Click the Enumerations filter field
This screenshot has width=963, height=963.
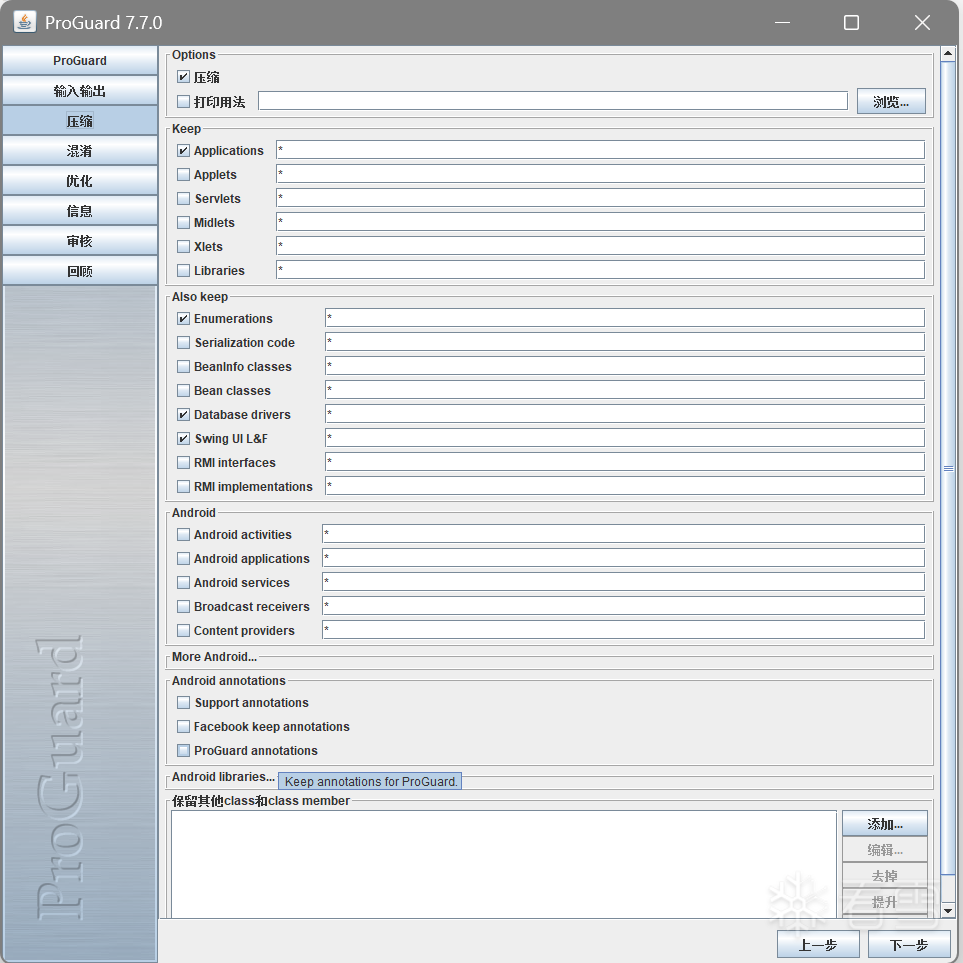[625, 318]
